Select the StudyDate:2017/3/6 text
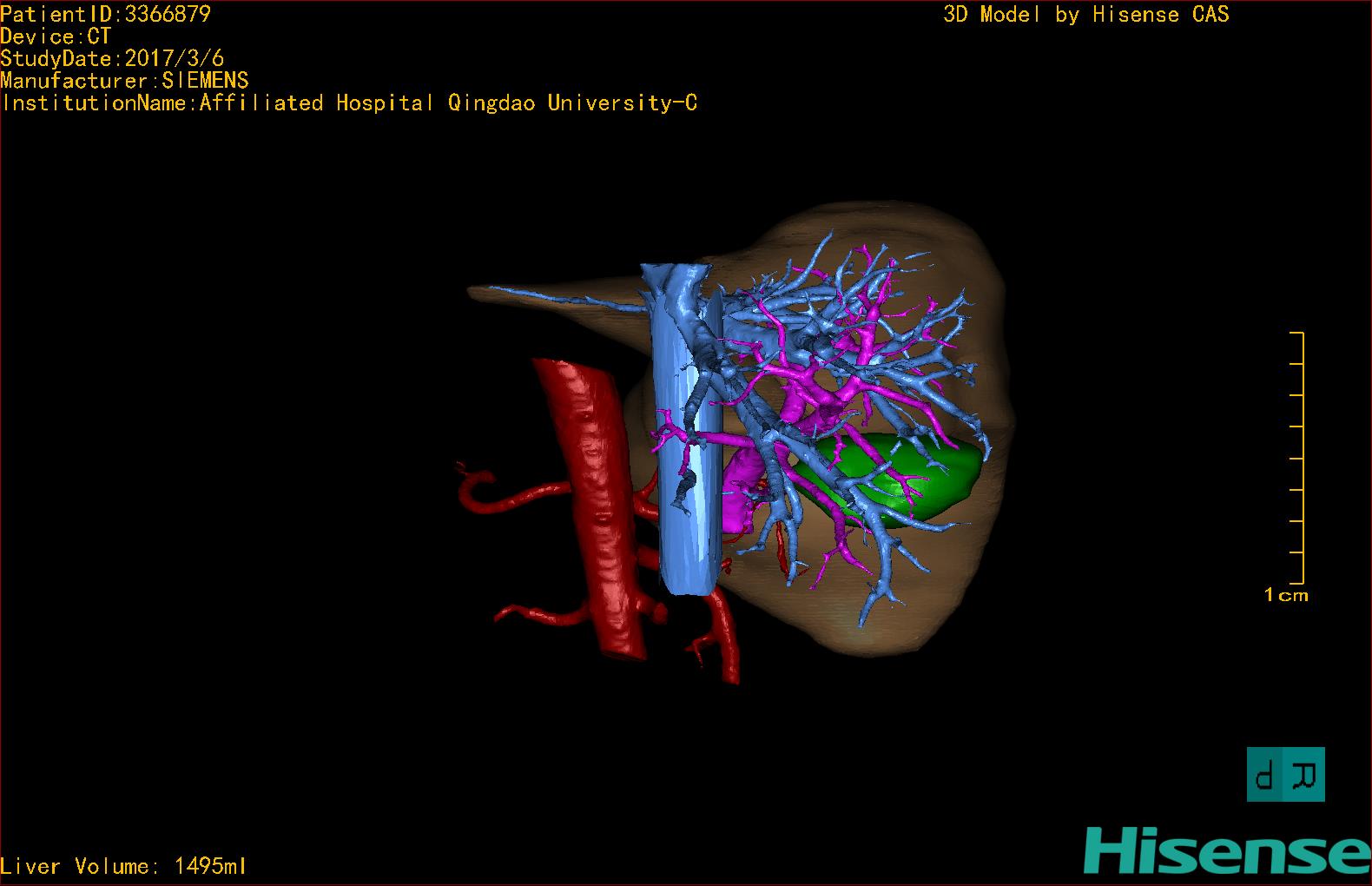Screen dimensions: 1372x886 point(112,58)
